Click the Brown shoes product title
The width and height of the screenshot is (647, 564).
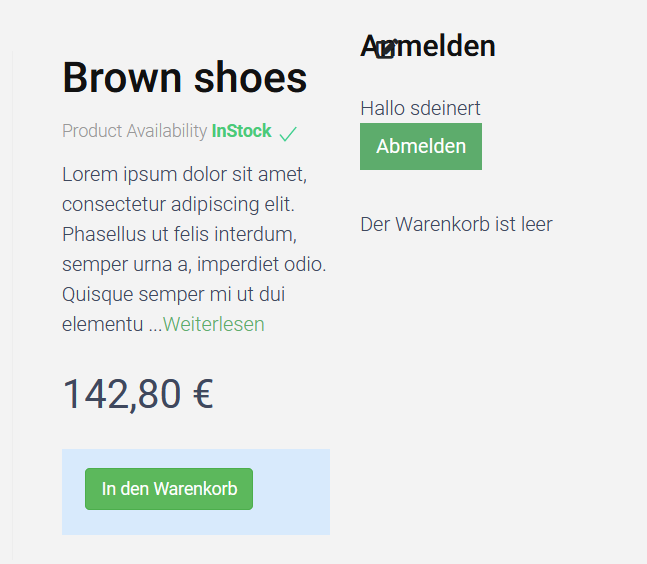pyautogui.click(x=185, y=78)
